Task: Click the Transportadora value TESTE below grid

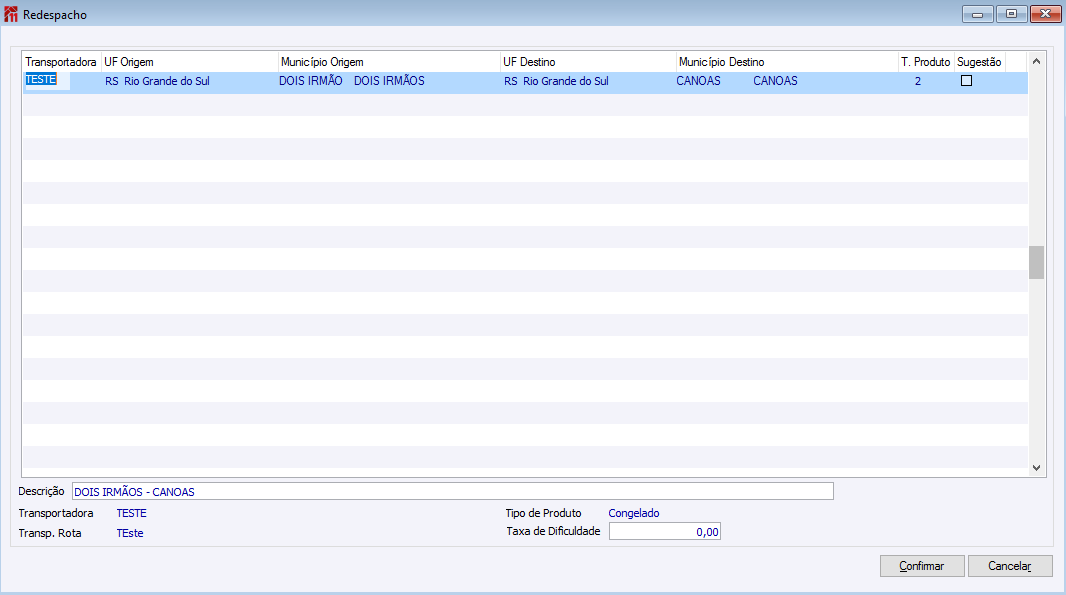Action: pos(131,513)
